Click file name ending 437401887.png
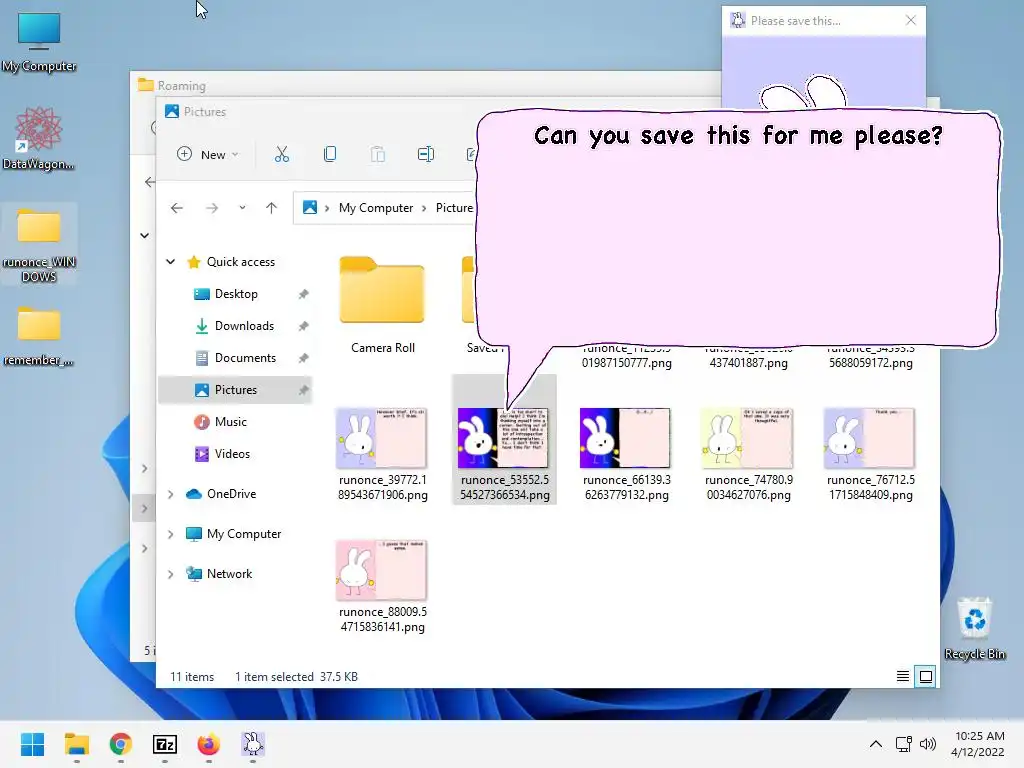This screenshot has width=1024, height=768. coord(748,362)
